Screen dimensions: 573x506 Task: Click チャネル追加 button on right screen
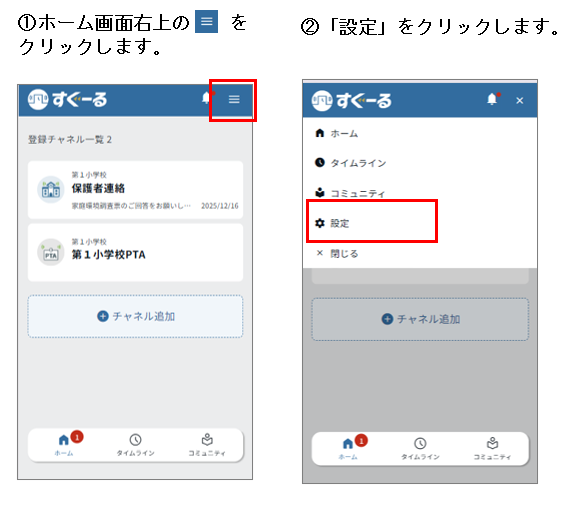[420, 319]
